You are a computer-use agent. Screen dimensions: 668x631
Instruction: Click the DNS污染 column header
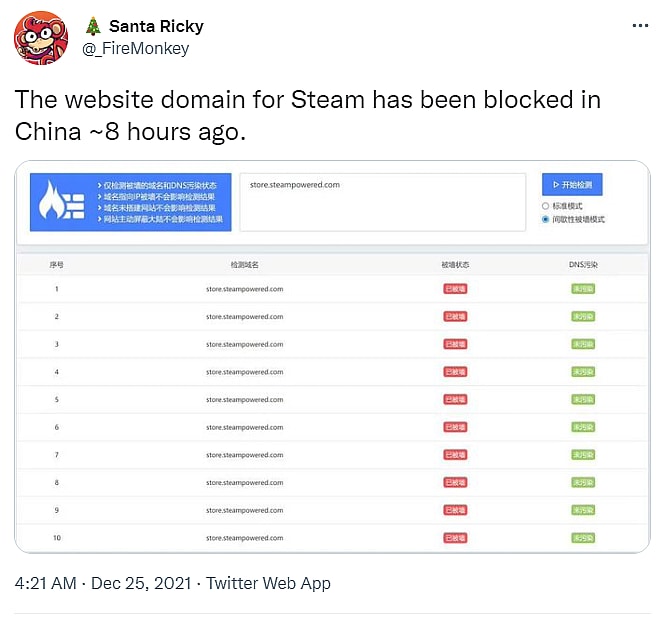583,265
